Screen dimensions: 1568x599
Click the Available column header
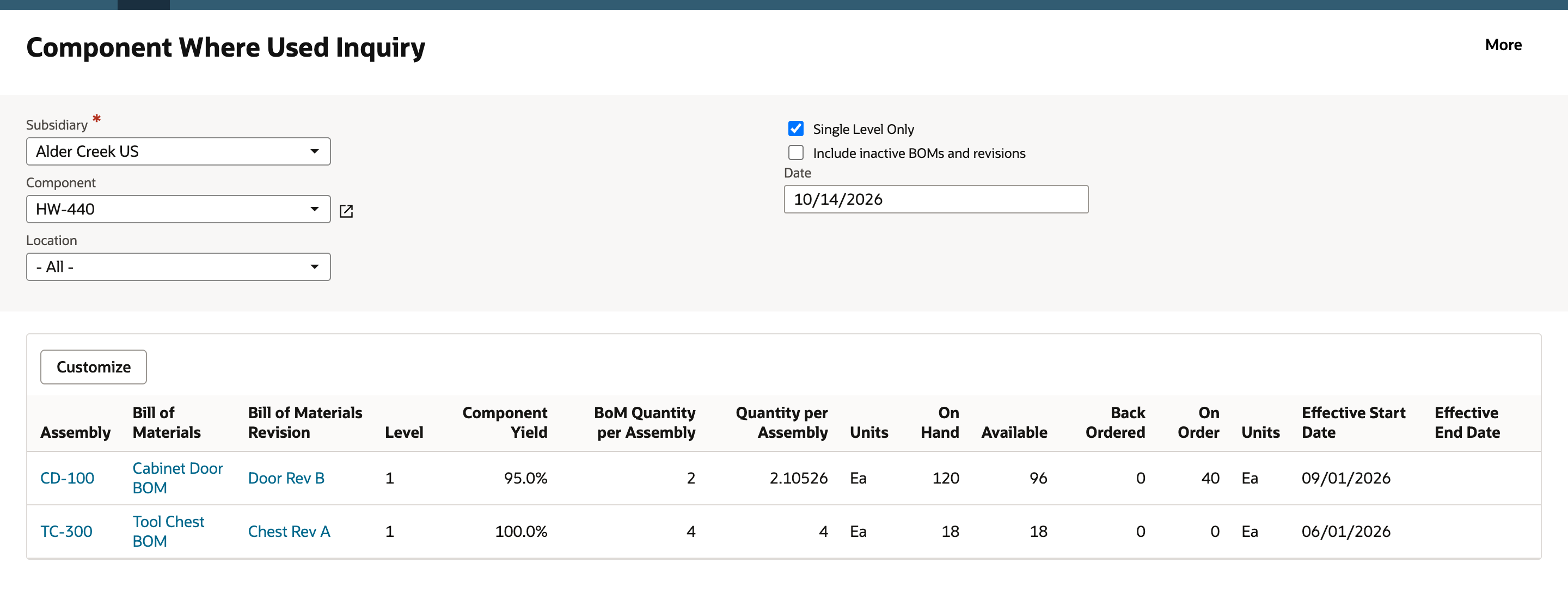click(x=1014, y=432)
